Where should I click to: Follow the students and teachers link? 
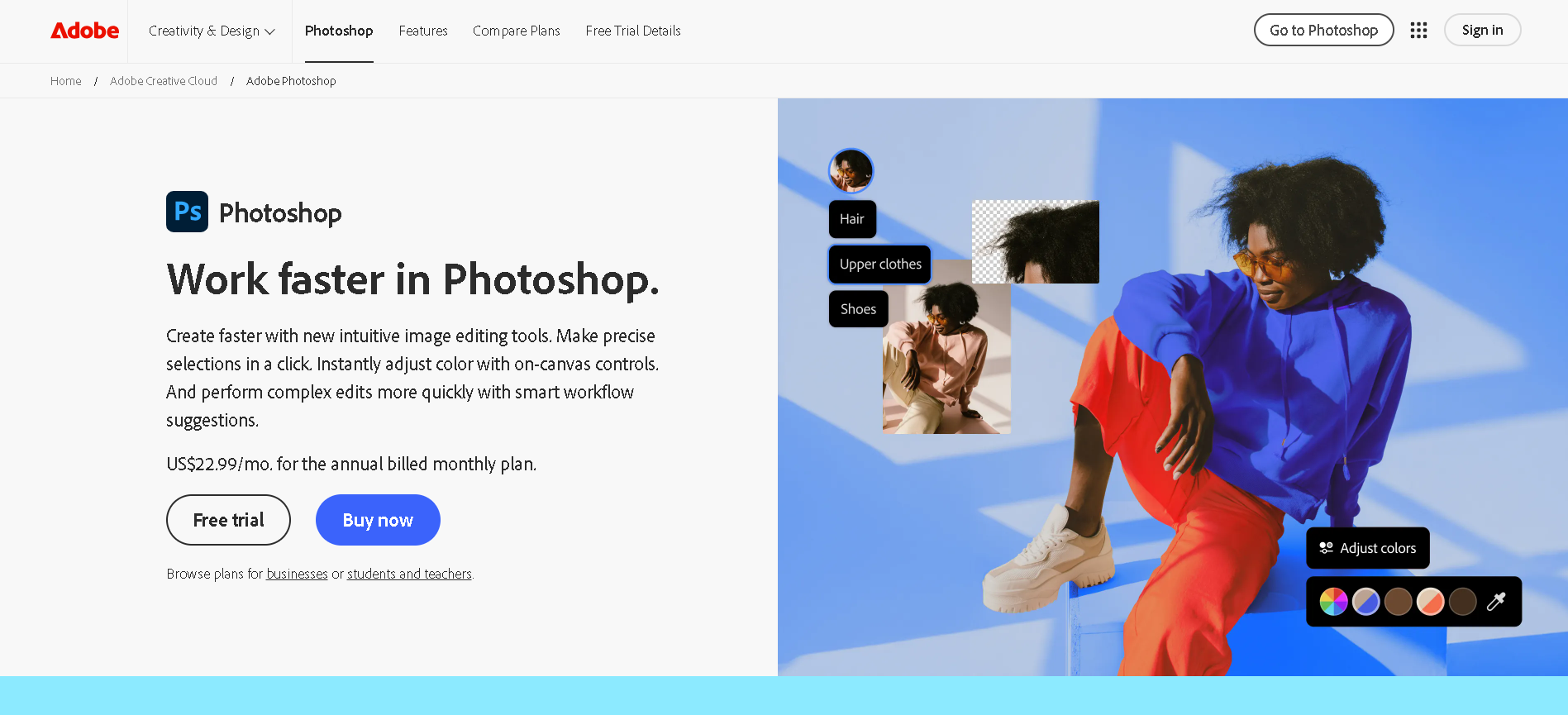(x=409, y=574)
